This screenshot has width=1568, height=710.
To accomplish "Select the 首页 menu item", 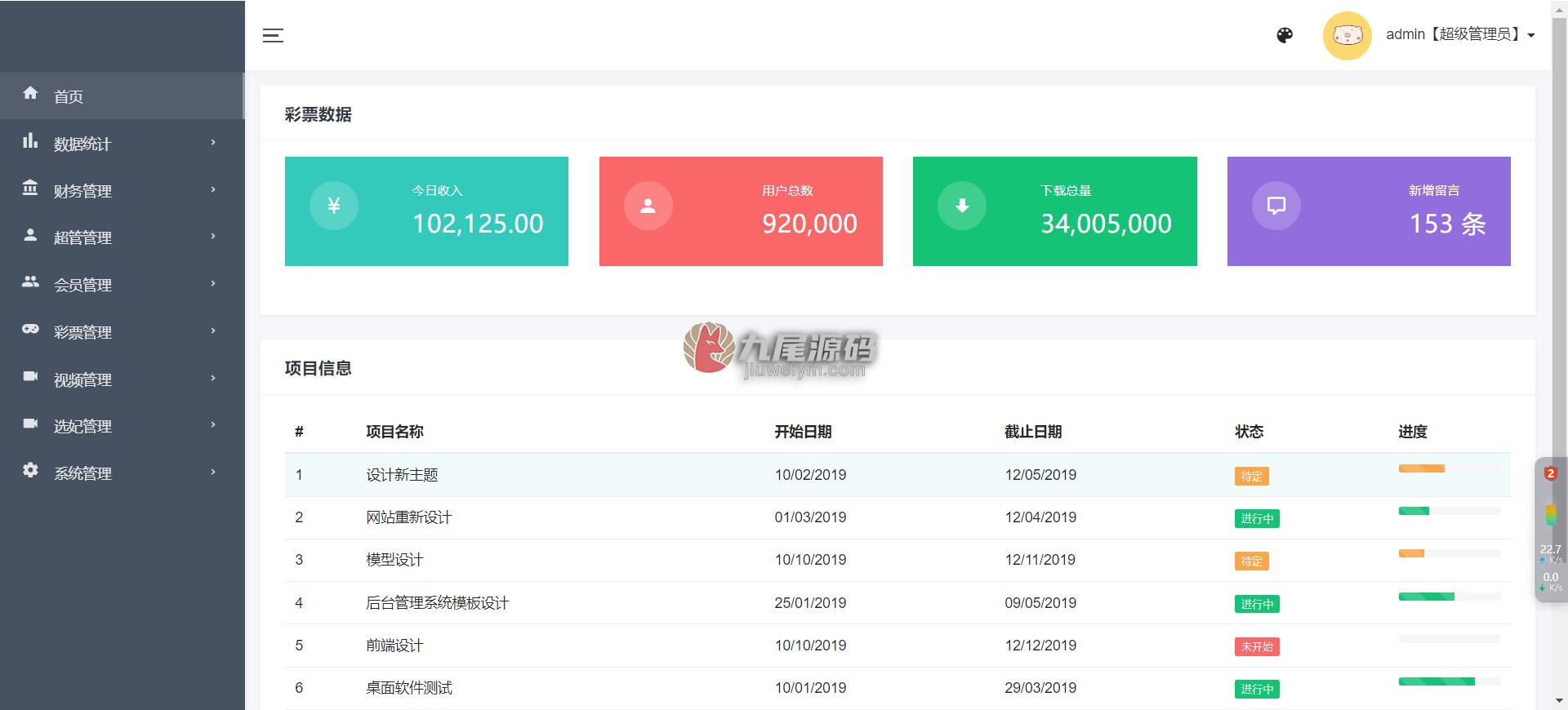I will (122, 95).
